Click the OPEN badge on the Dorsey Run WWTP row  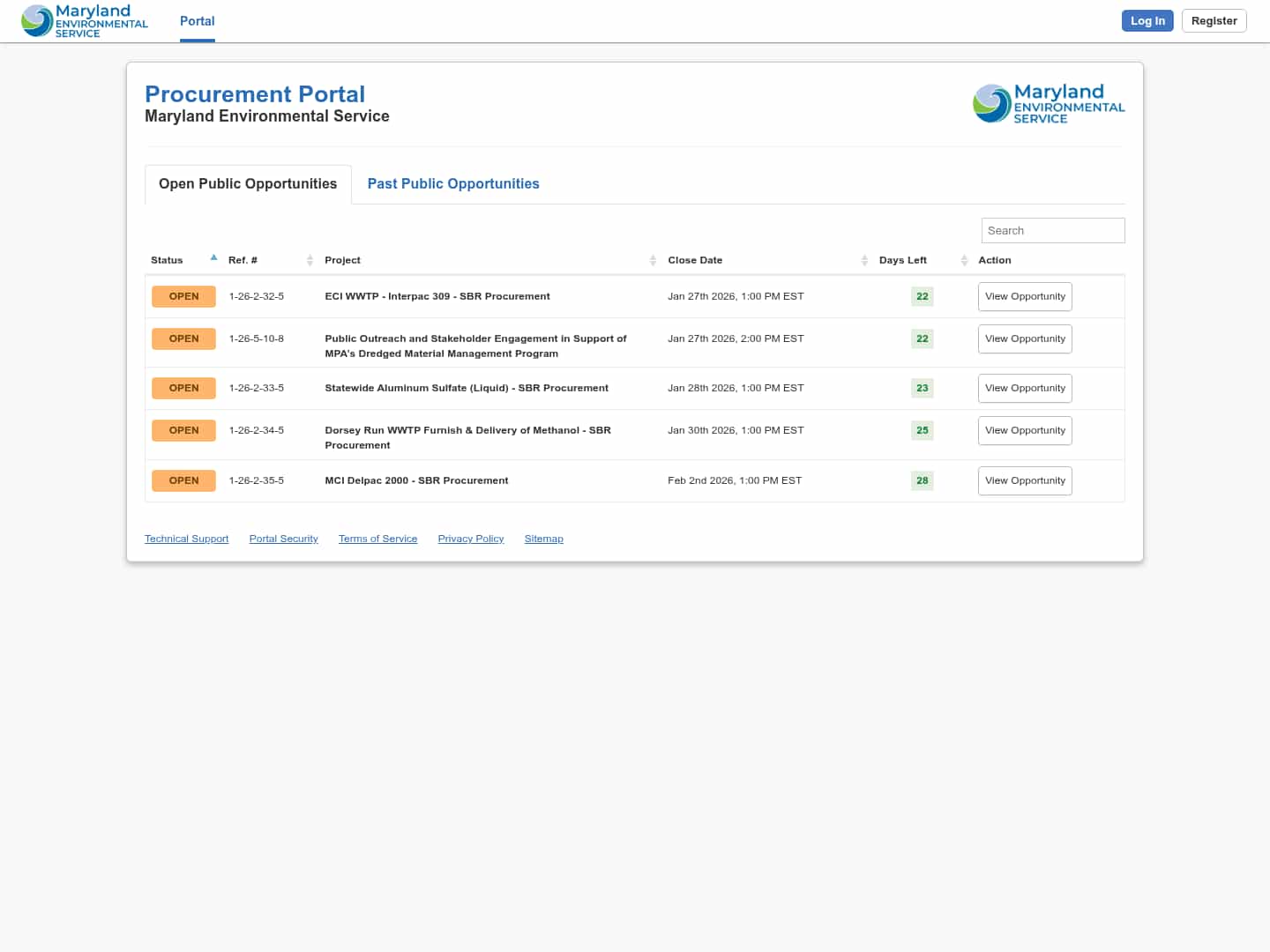[183, 430]
